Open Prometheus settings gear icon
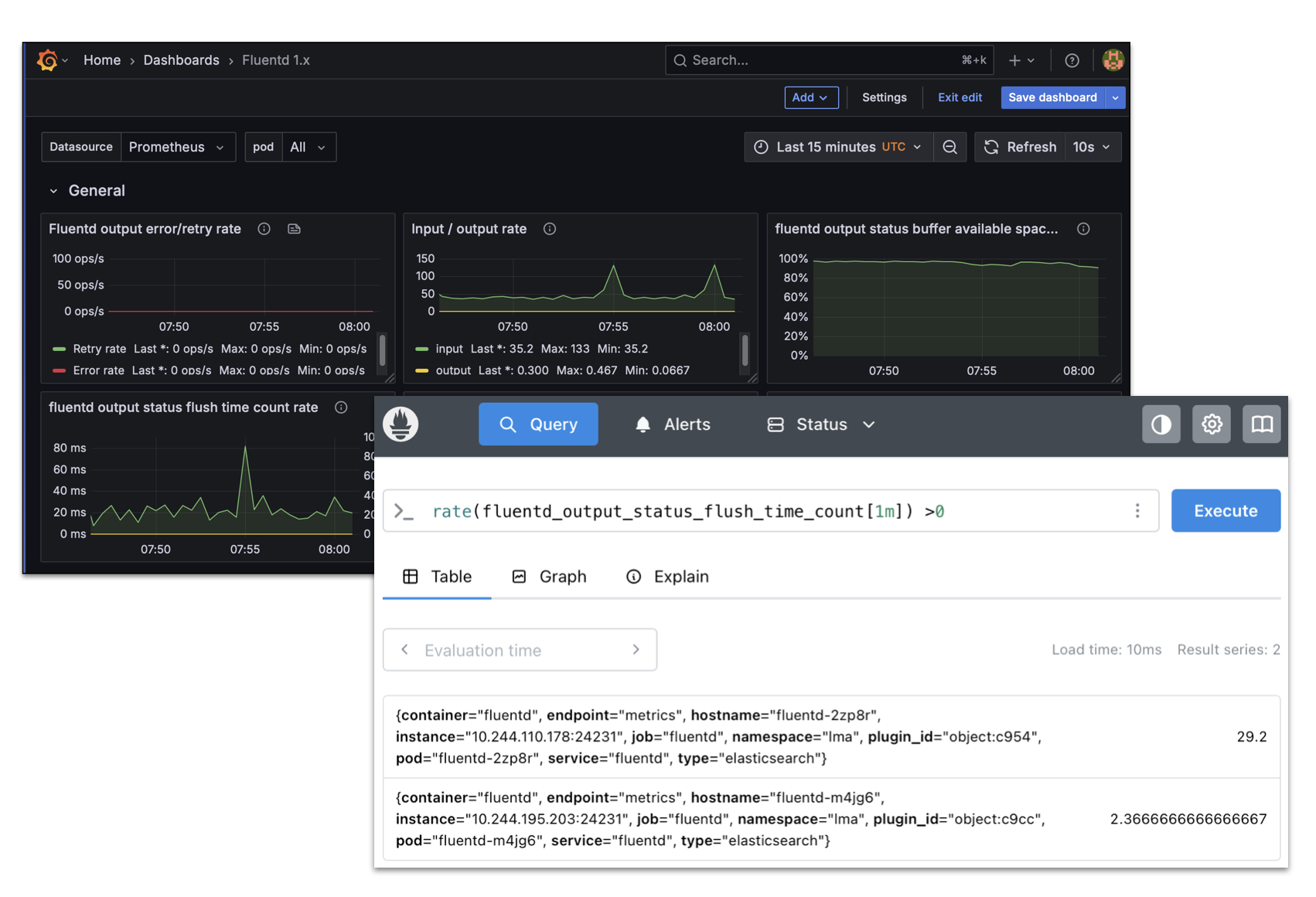1316x897 pixels. [x=1211, y=424]
